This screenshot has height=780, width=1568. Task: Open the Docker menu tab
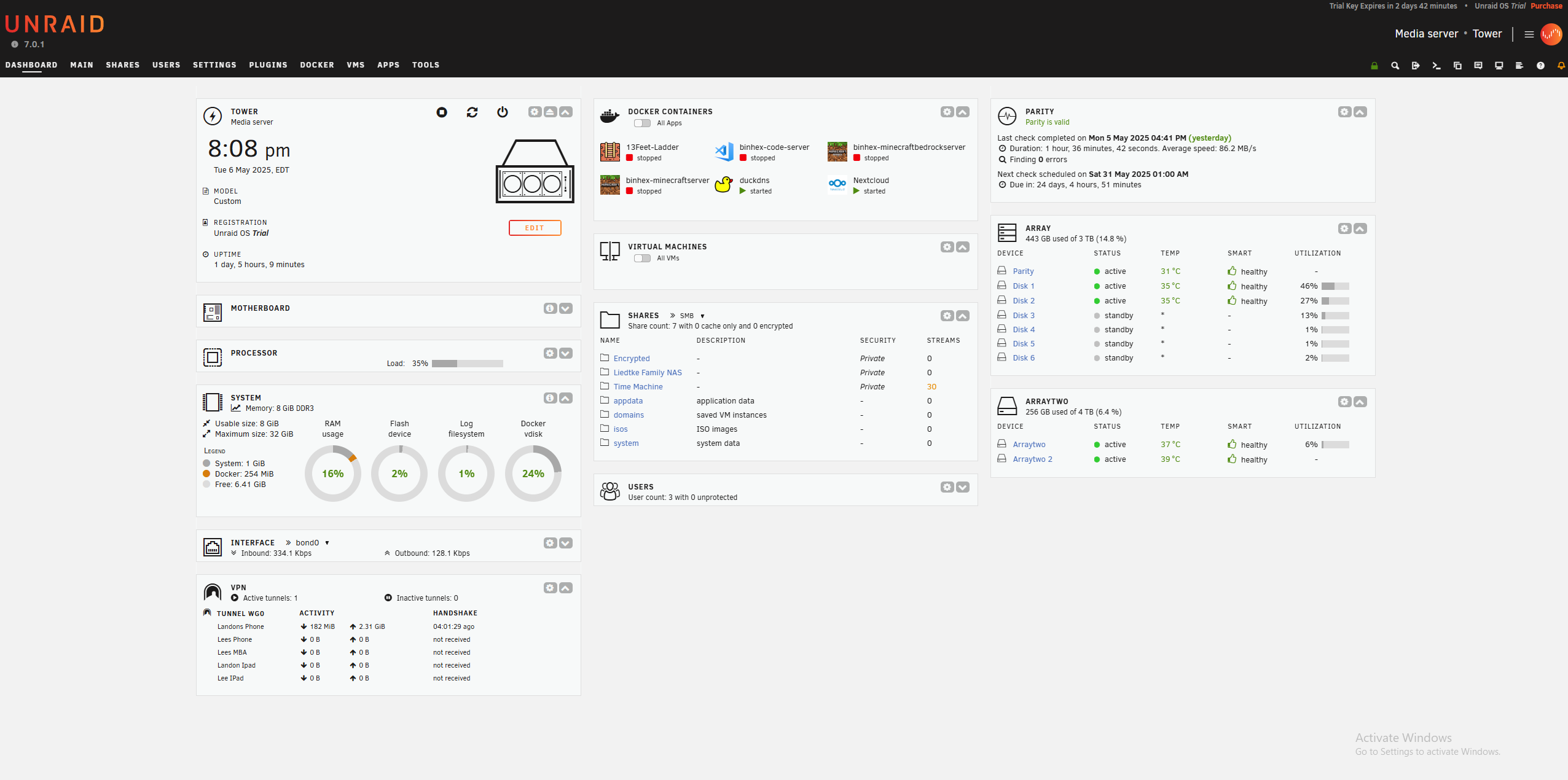[x=317, y=65]
